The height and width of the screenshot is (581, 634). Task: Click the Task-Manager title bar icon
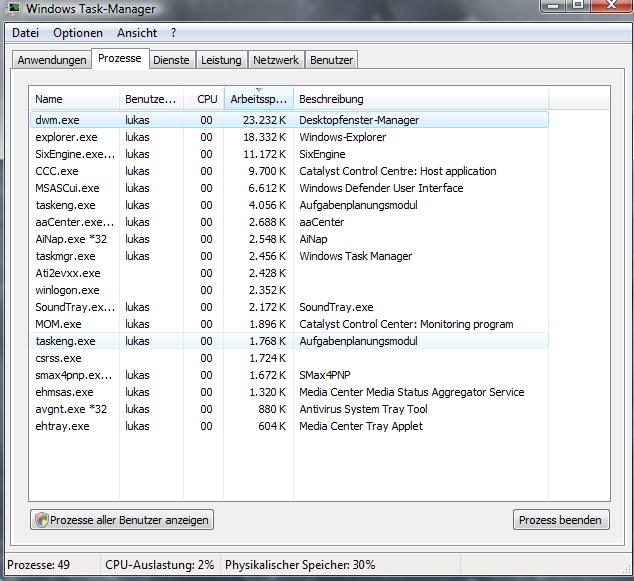pyautogui.click(x=14, y=8)
